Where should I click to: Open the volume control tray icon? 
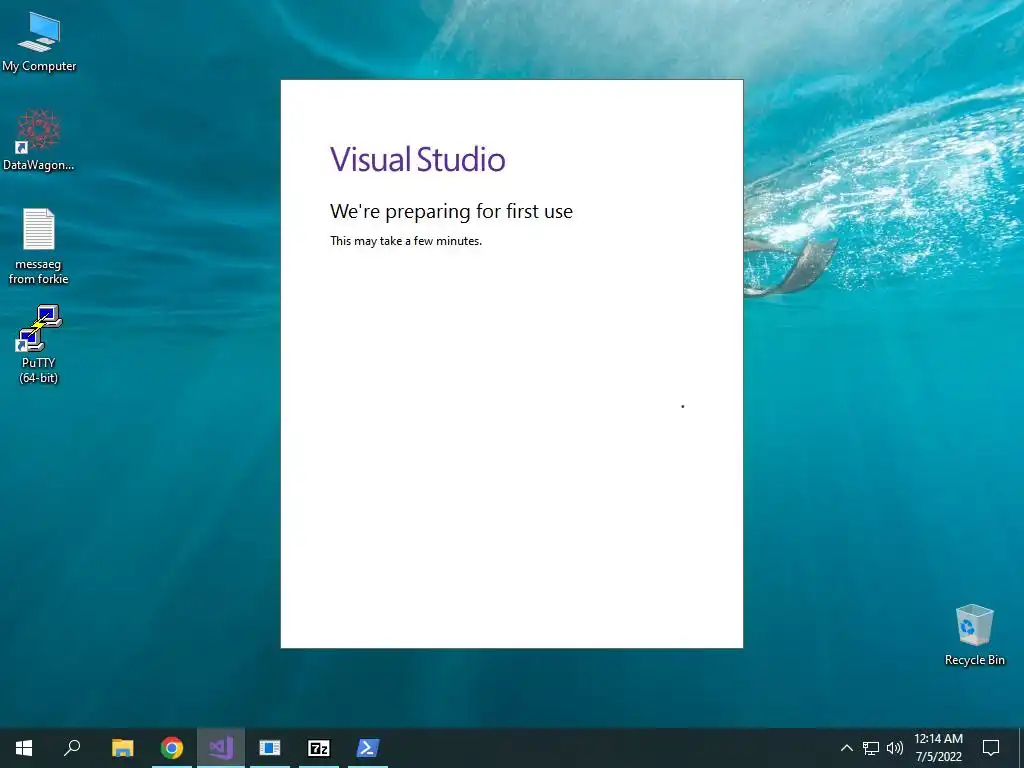pos(895,748)
